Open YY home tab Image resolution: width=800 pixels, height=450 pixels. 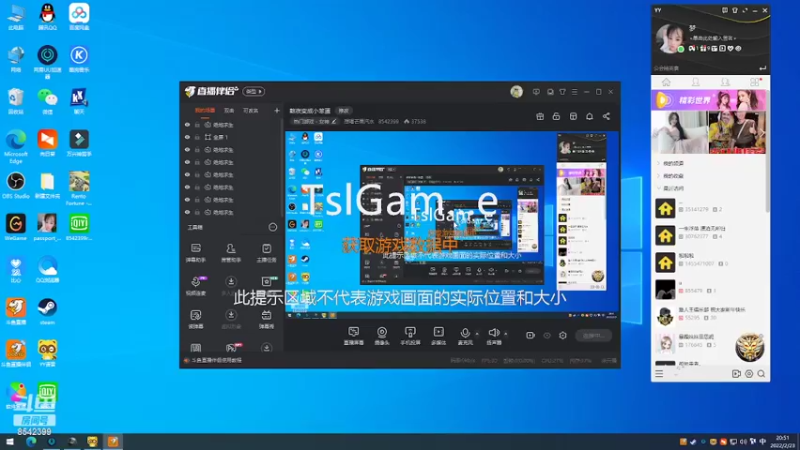pos(666,82)
